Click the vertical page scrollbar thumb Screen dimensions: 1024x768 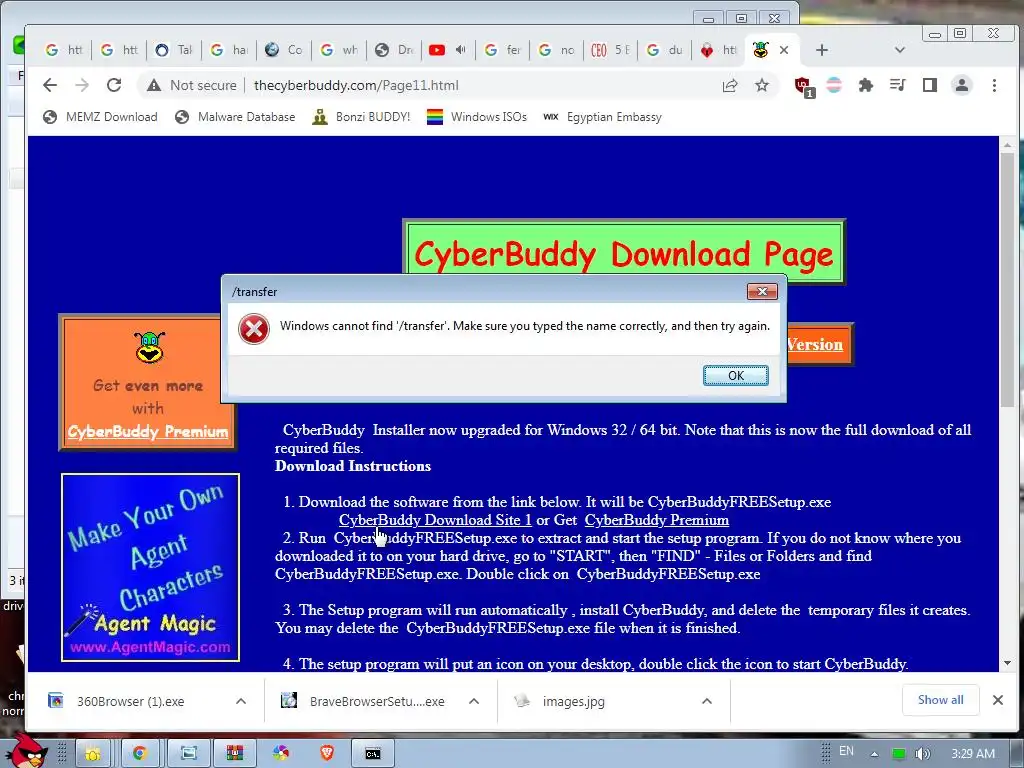(x=1007, y=281)
